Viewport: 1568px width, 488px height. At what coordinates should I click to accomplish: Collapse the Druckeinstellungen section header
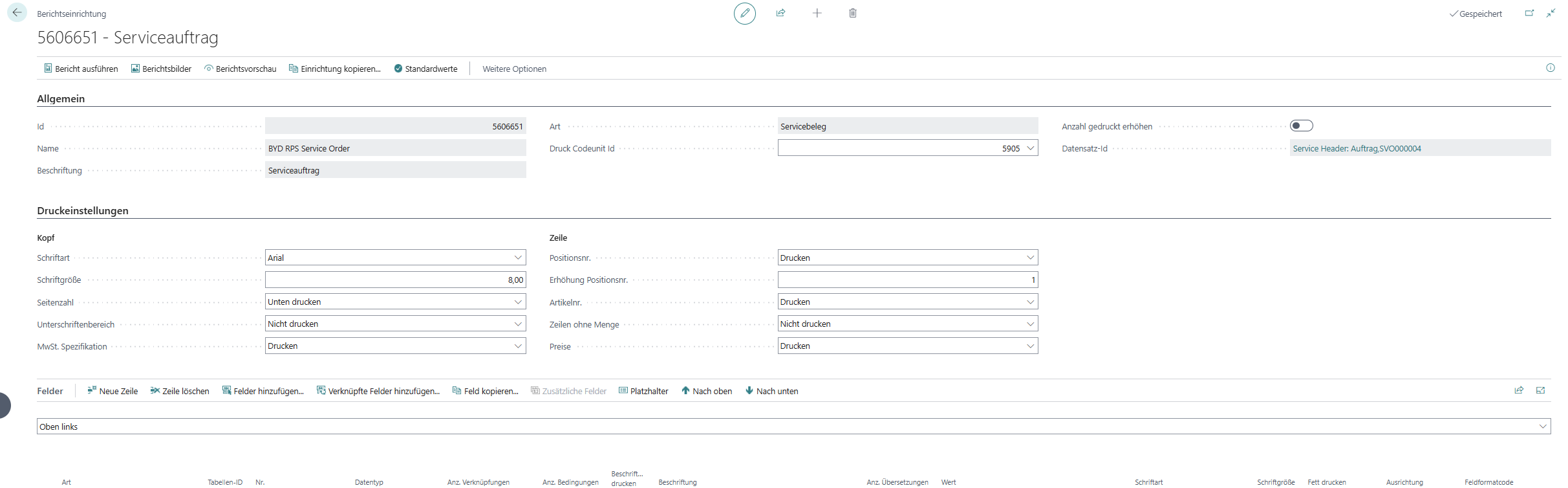83,210
